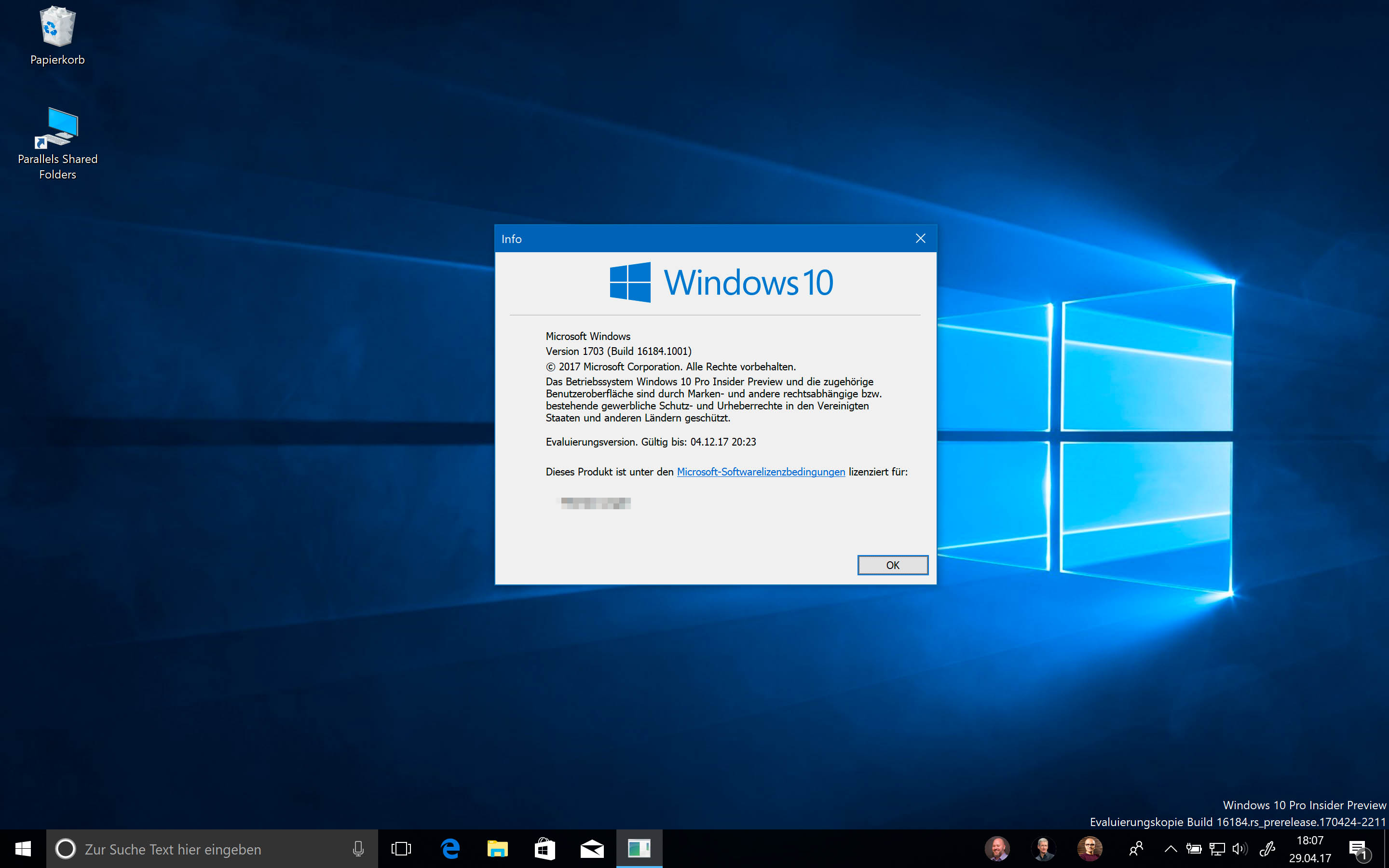Screen dimensions: 1389x868
Task: Click the search box 'Zur Suche Text hier eingeben'
Action: tap(212, 849)
